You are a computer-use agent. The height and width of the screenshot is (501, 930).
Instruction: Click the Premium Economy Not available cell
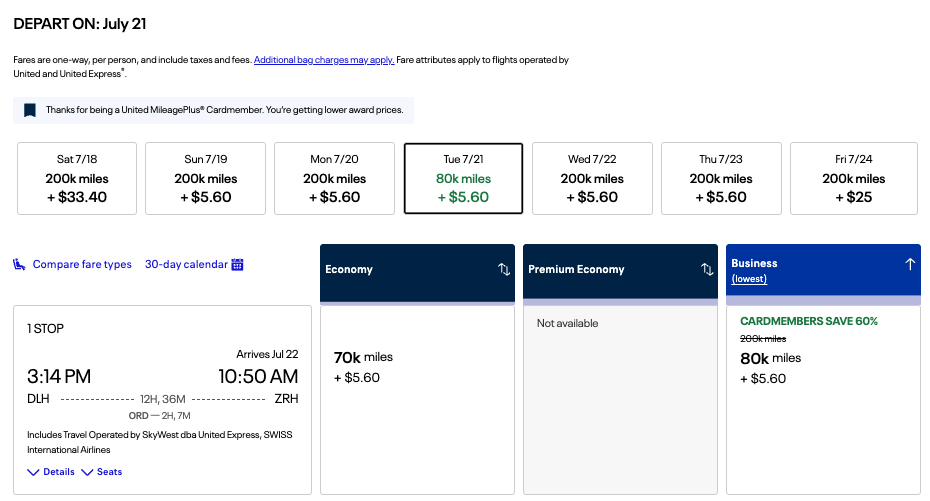pyautogui.click(x=620, y=400)
